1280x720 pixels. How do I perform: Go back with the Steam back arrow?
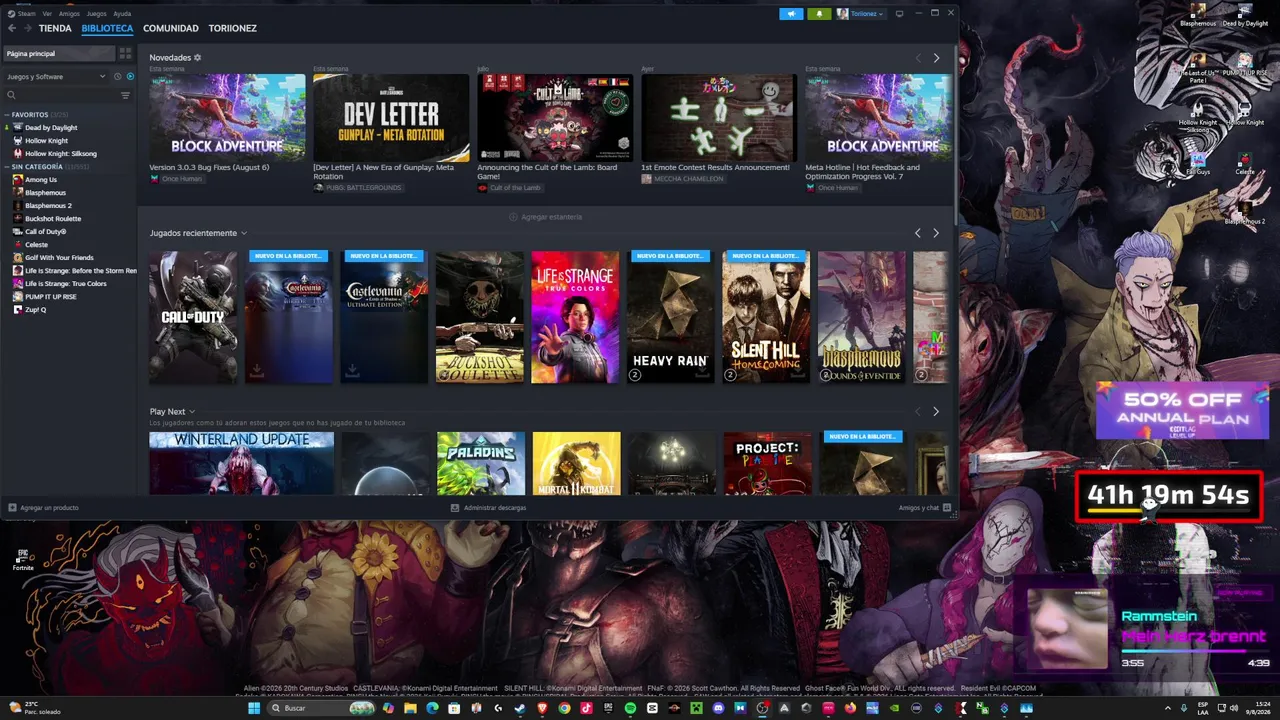(x=12, y=28)
